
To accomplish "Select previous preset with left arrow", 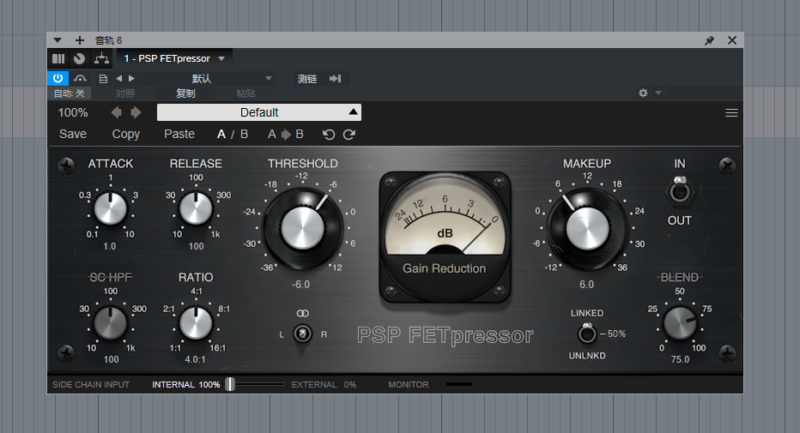I will [116, 113].
